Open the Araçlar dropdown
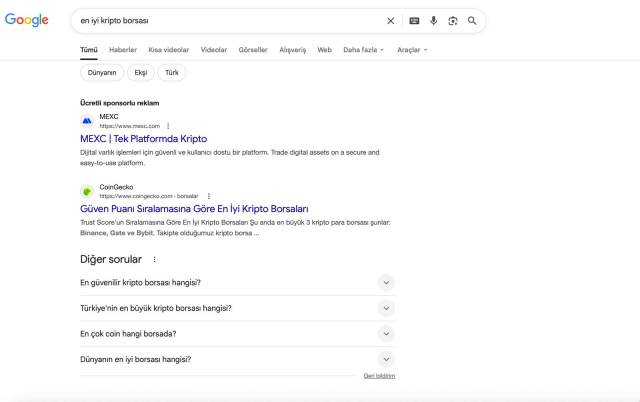The image size is (640, 402). [x=411, y=49]
